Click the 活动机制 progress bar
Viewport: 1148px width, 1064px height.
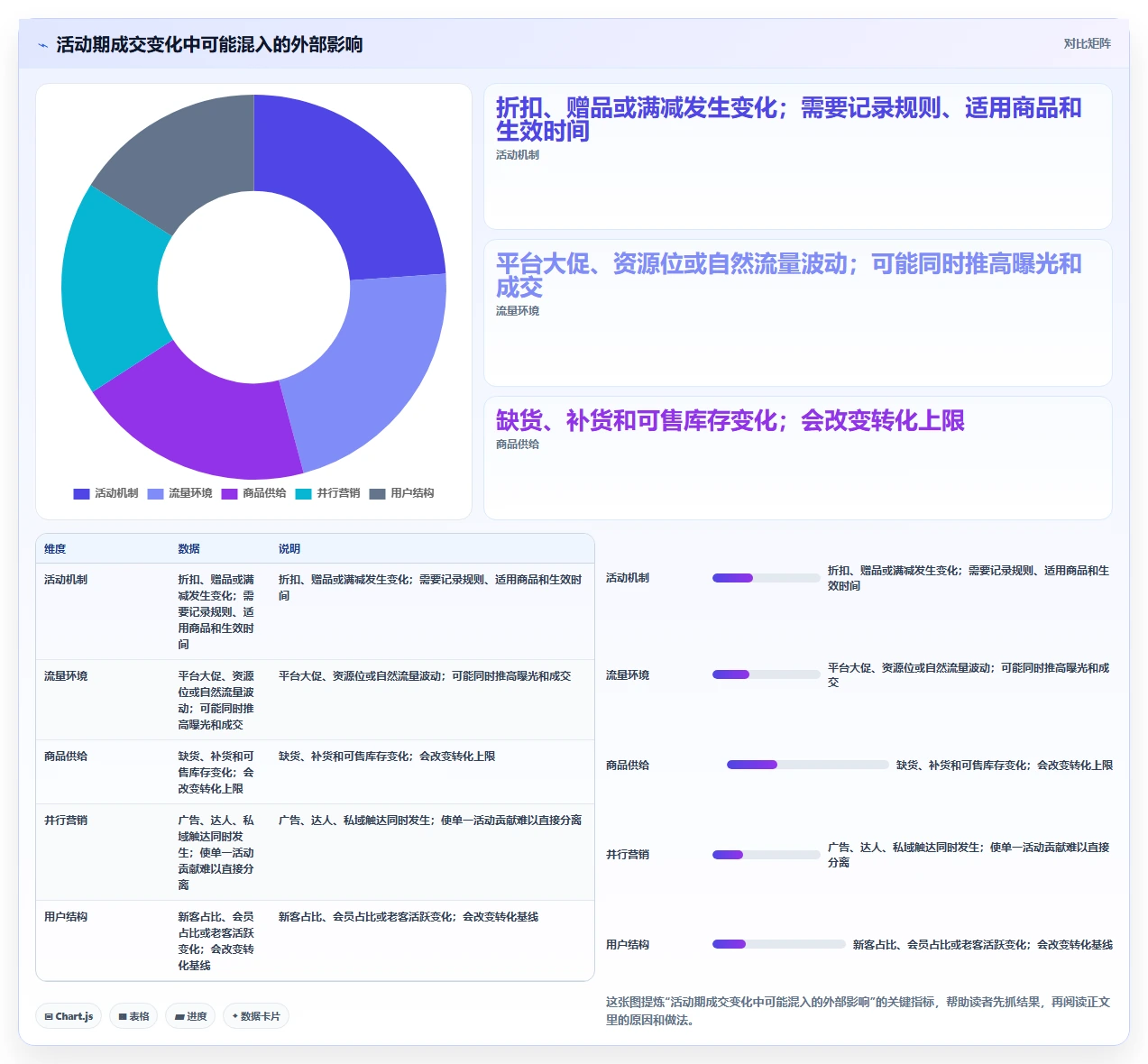pyautogui.click(x=767, y=578)
